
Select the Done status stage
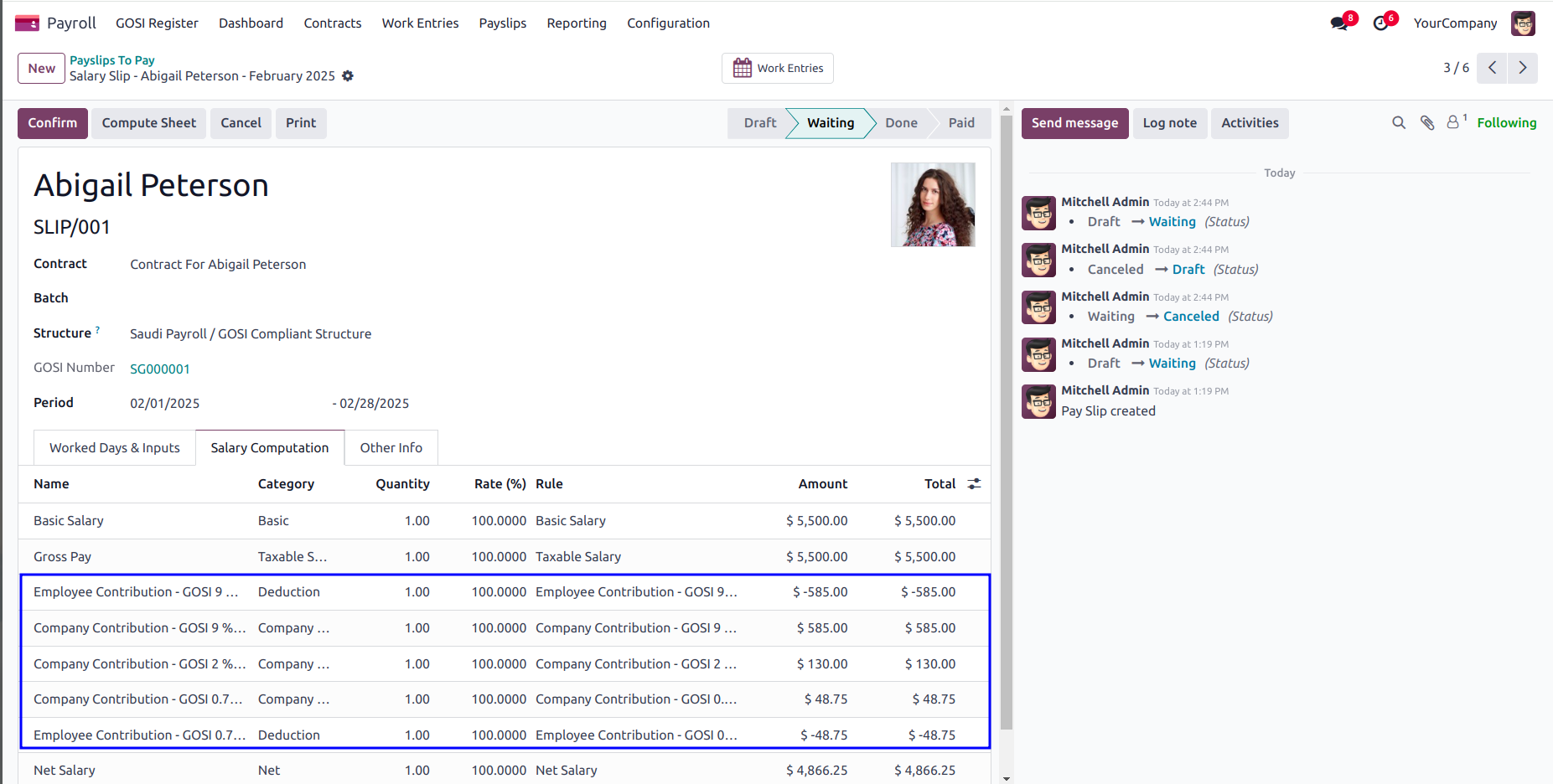coord(901,123)
